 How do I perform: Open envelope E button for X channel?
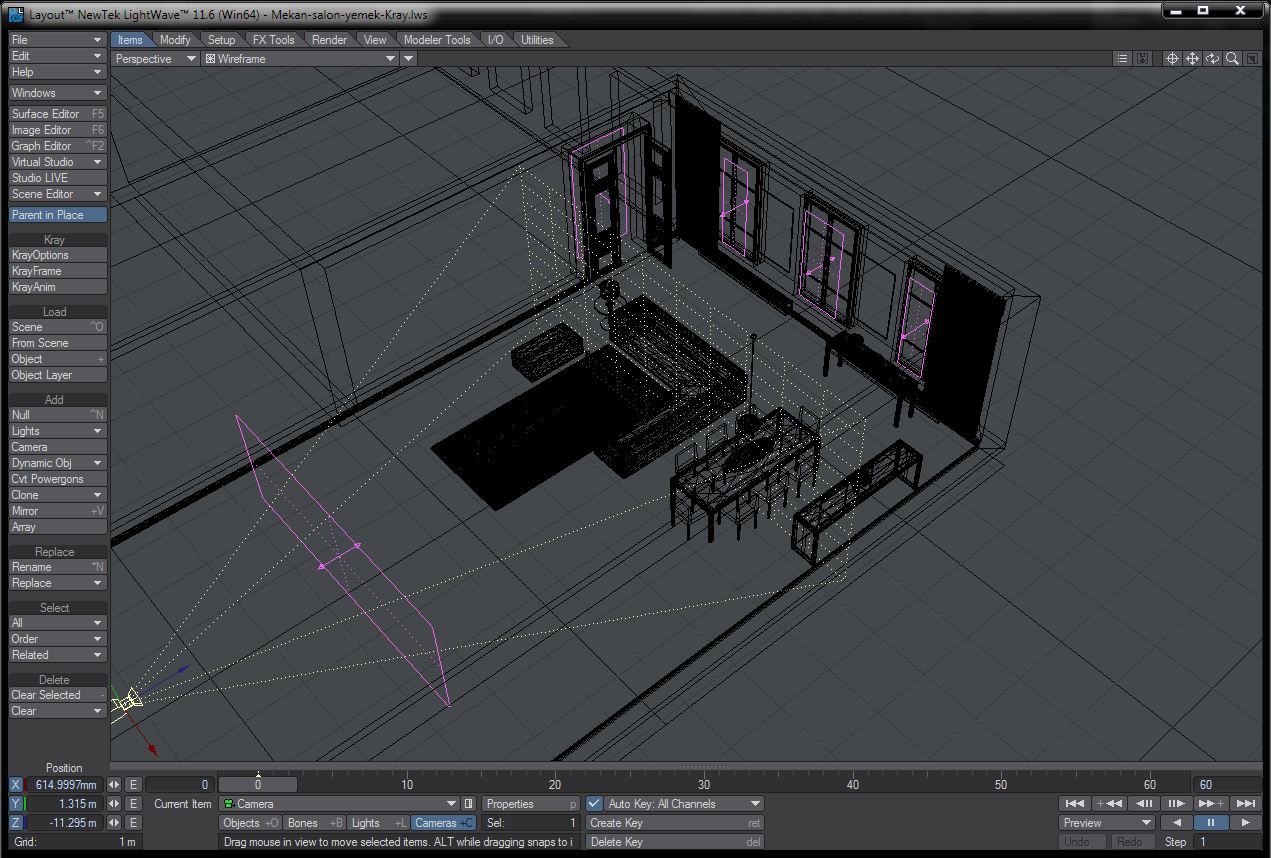(133, 785)
